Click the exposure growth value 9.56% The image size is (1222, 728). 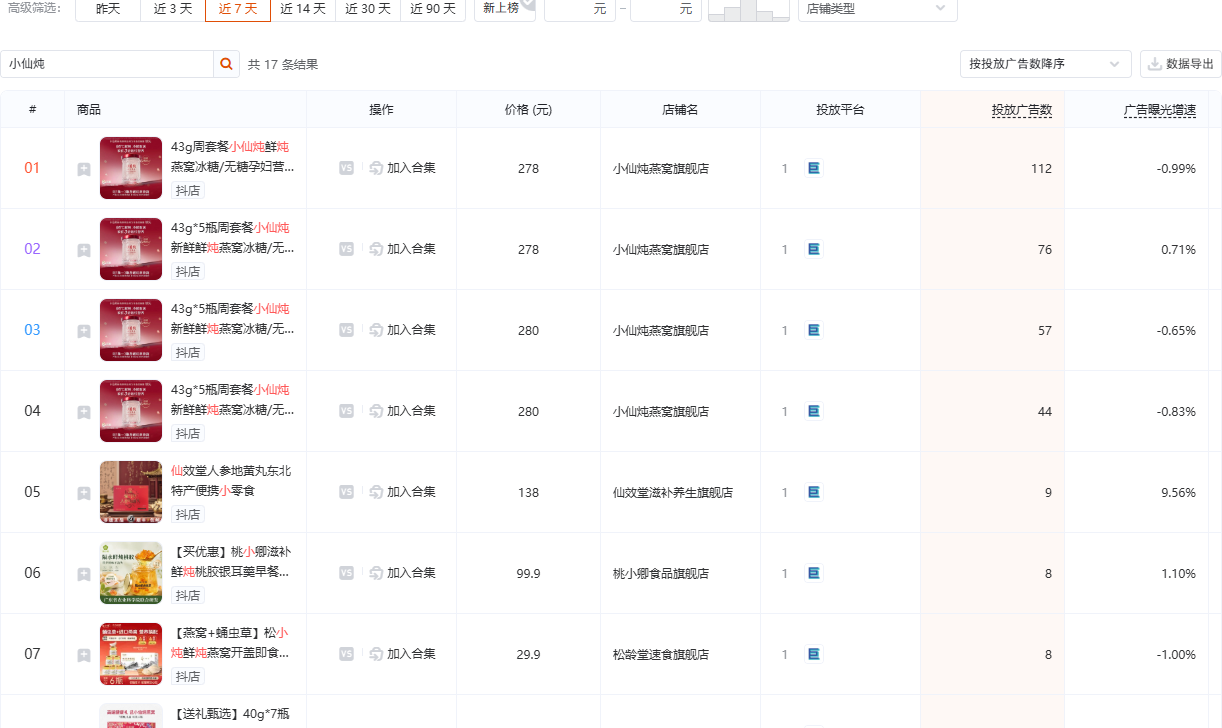pyautogui.click(x=1178, y=493)
